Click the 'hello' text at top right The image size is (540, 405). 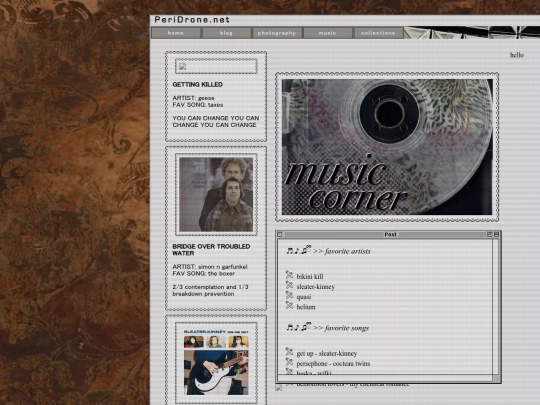point(517,55)
